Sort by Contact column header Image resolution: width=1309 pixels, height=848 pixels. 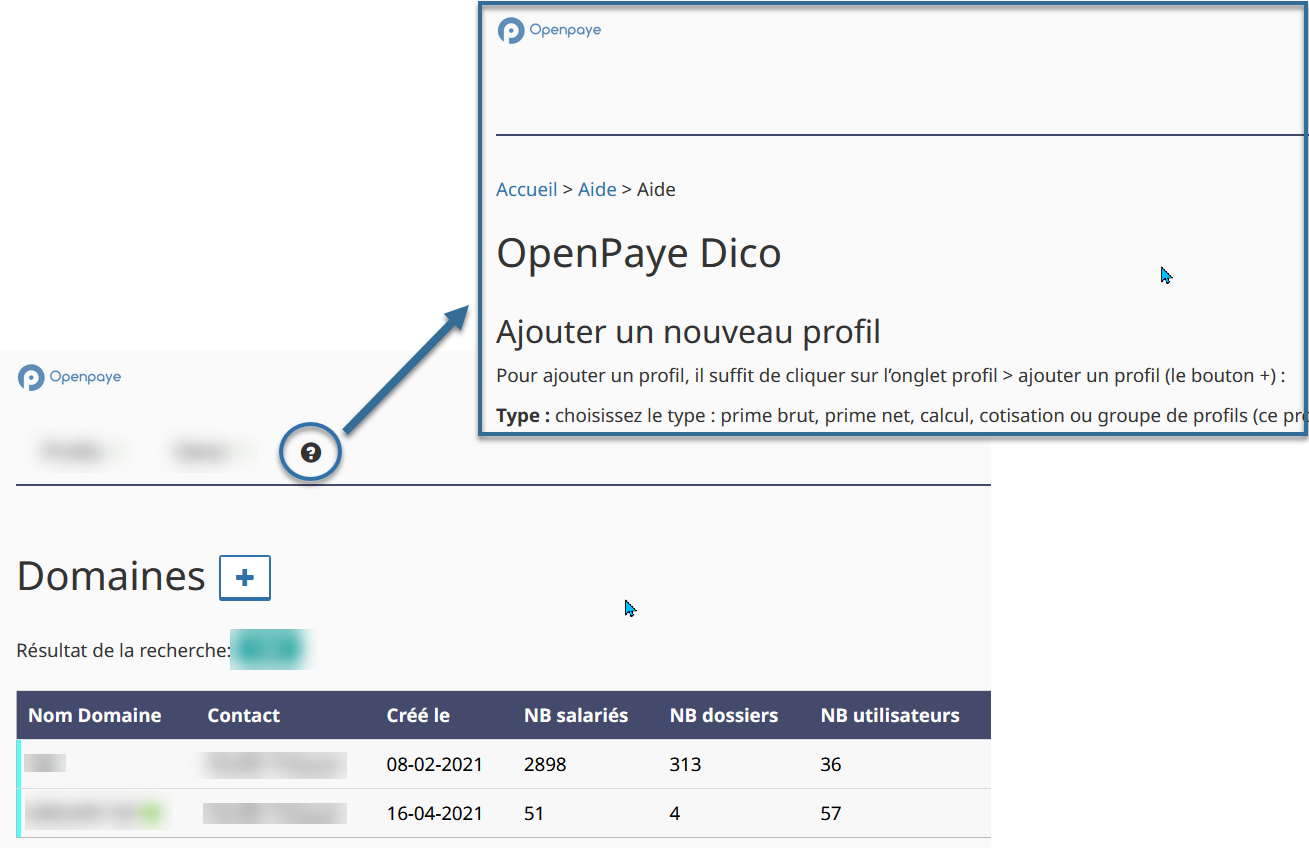coord(244,715)
